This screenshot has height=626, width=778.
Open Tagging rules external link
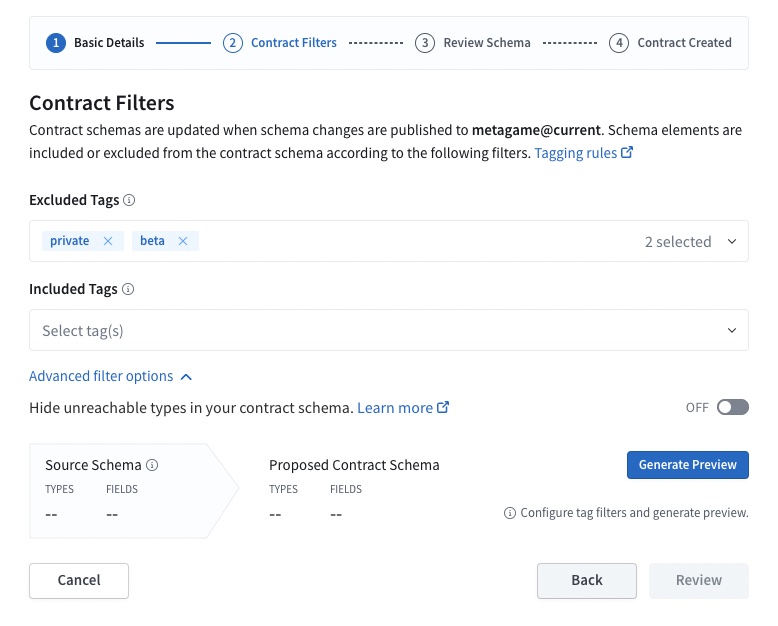584,153
